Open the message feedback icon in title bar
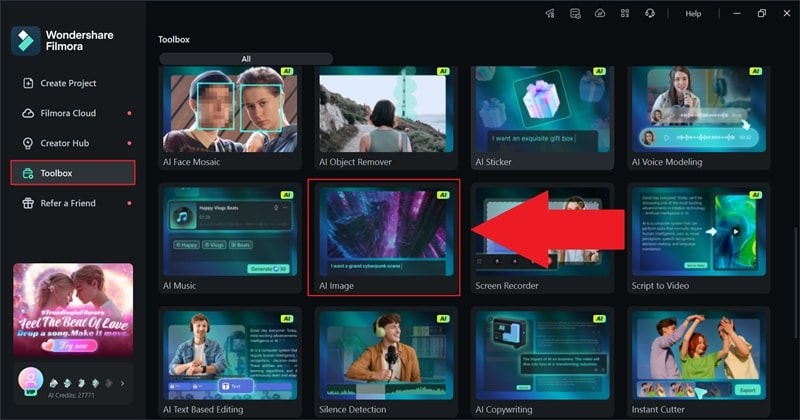This screenshot has height=420, width=800. point(575,14)
